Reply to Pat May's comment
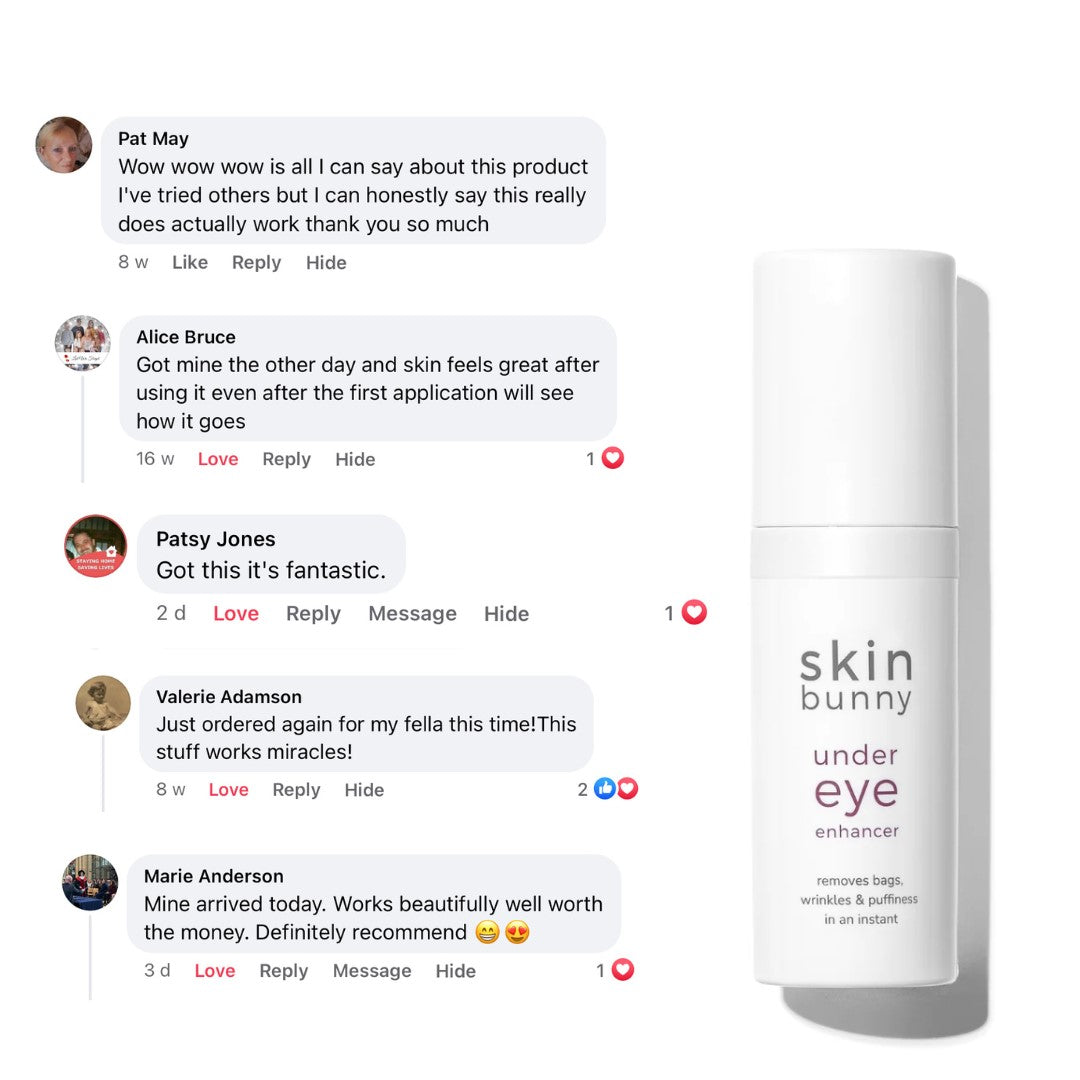This screenshot has width=1080, height=1080. [256, 262]
